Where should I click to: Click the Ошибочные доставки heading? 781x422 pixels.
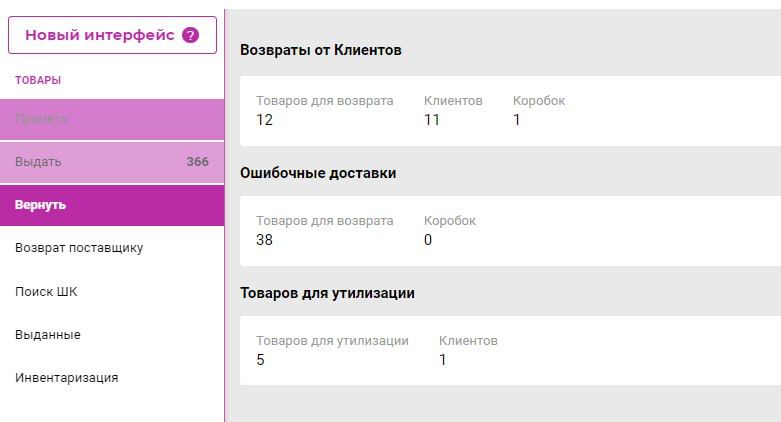tap(318, 173)
